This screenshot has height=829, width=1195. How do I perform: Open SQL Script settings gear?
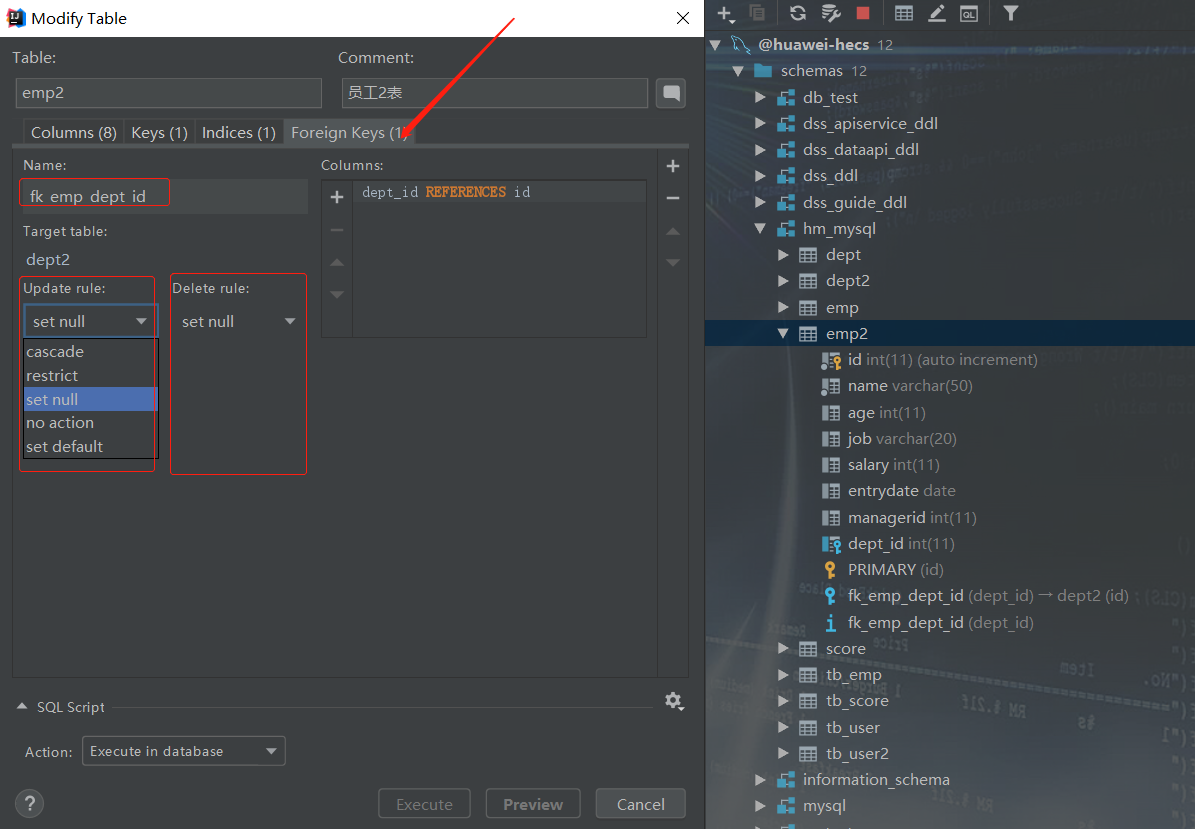click(674, 701)
